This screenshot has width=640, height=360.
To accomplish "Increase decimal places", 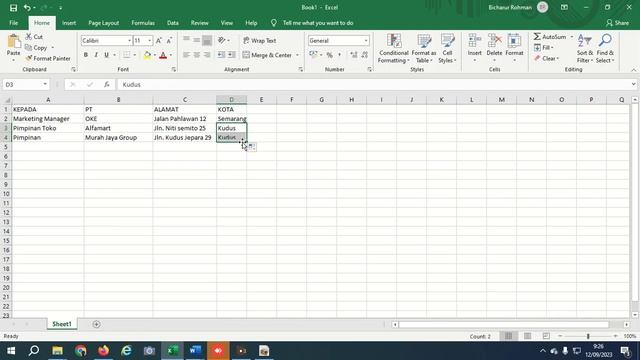I will pos(353,55).
